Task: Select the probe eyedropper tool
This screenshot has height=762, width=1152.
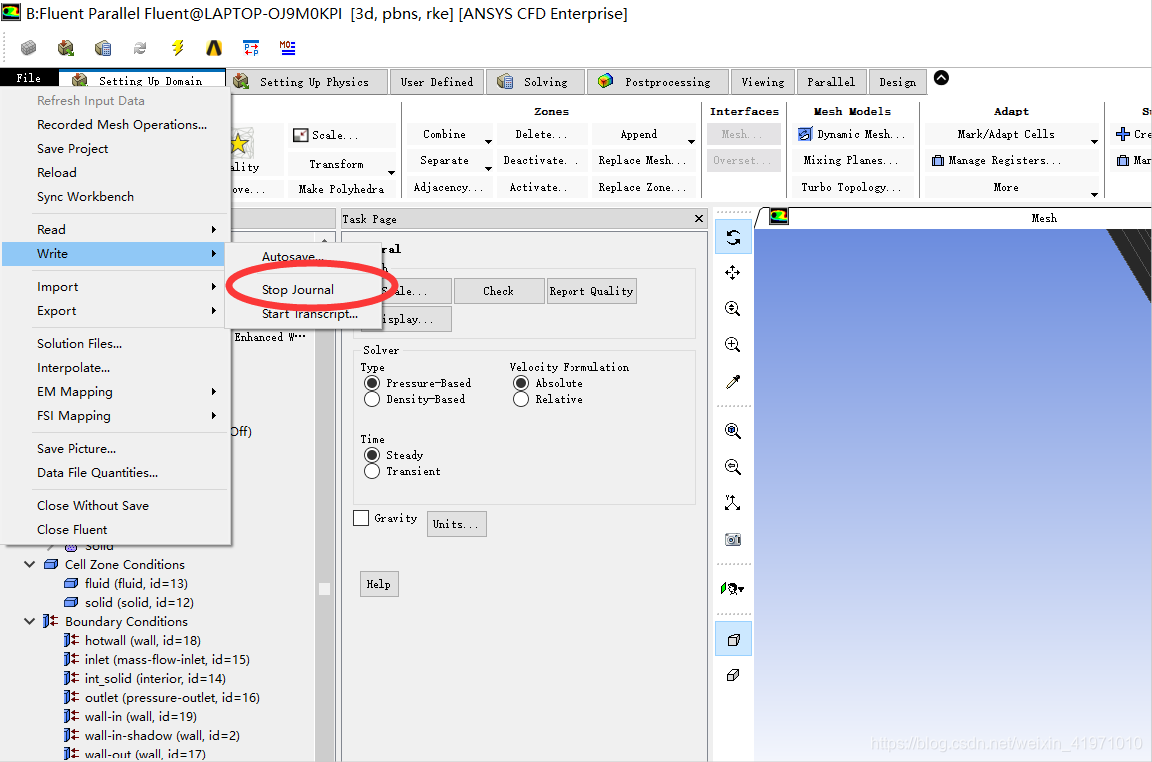Action: point(733,381)
